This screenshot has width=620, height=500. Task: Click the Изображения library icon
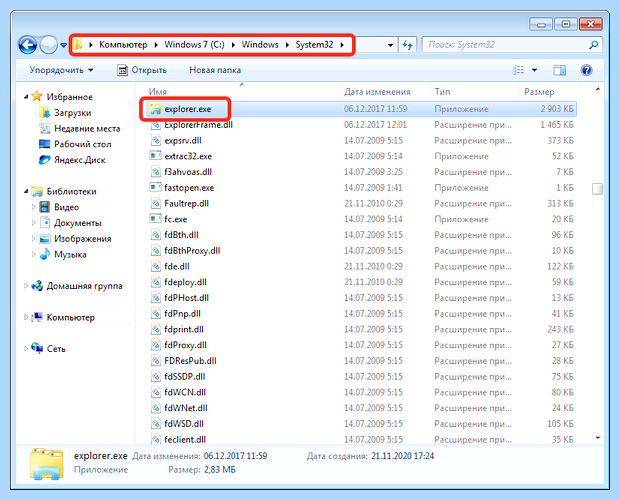[x=45, y=239]
